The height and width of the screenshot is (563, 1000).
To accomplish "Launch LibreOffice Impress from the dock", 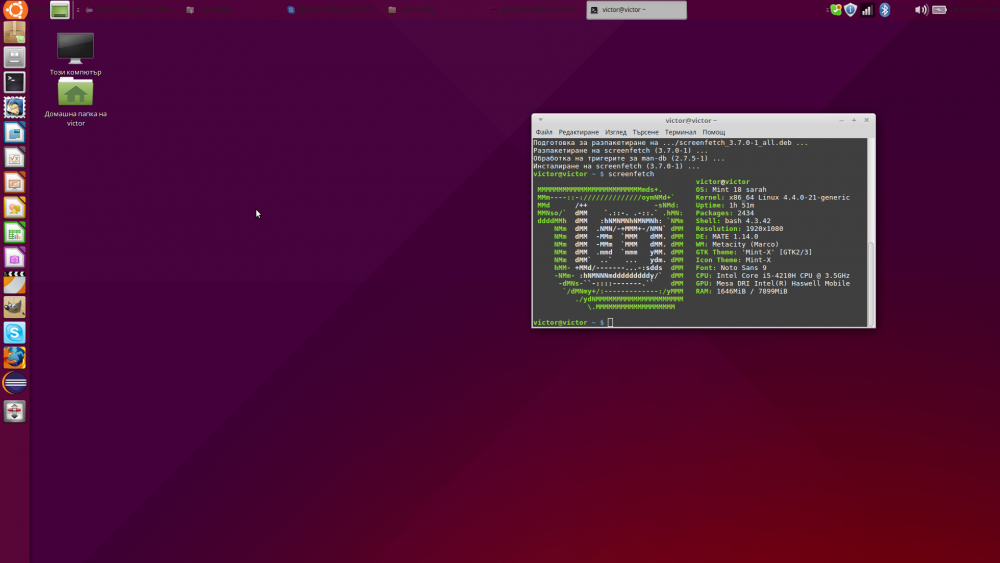I will pyautogui.click(x=15, y=182).
